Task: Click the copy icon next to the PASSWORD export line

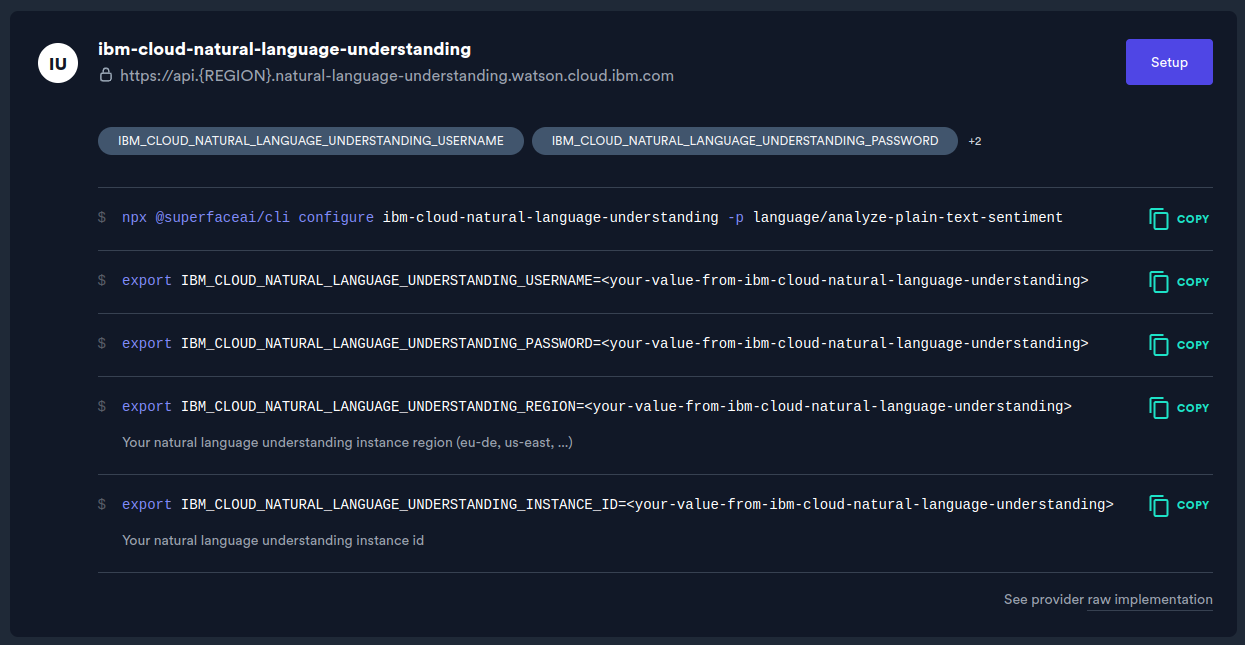Action: point(1159,343)
